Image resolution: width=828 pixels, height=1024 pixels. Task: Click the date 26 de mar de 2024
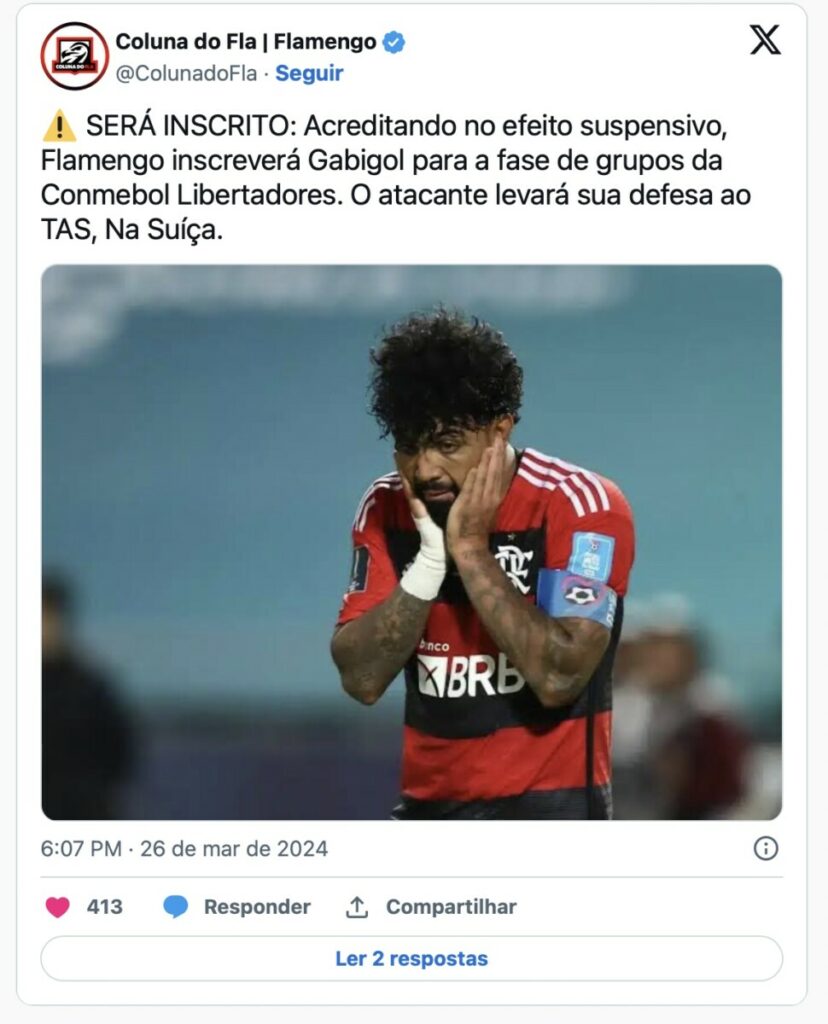coord(234,848)
